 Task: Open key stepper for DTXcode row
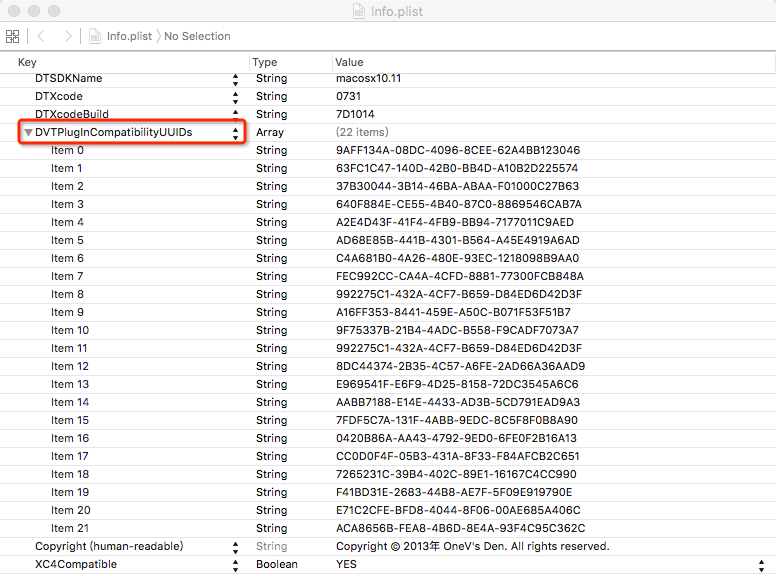(x=236, y=96)
